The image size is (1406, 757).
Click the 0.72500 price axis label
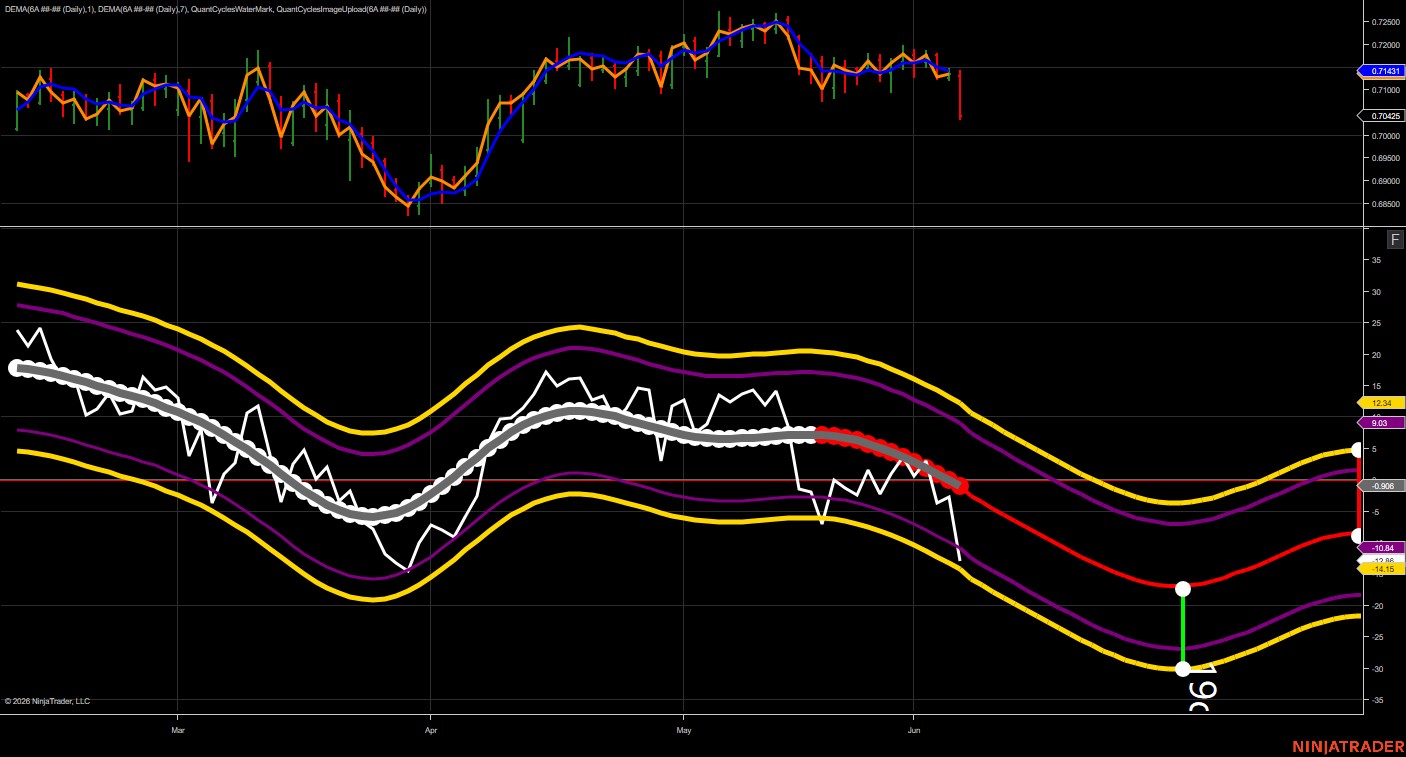(x=1385, y=22)
